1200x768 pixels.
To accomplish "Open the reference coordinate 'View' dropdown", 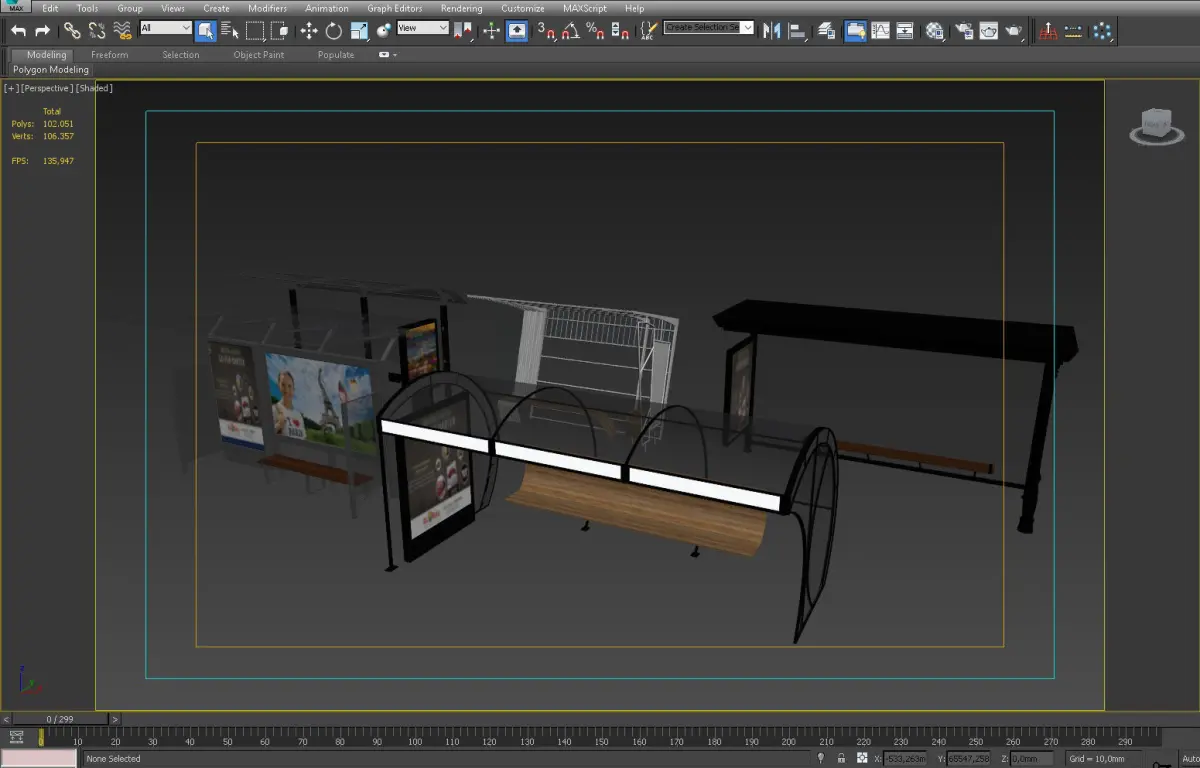I will pyautogui.click(x=423, y=28).
